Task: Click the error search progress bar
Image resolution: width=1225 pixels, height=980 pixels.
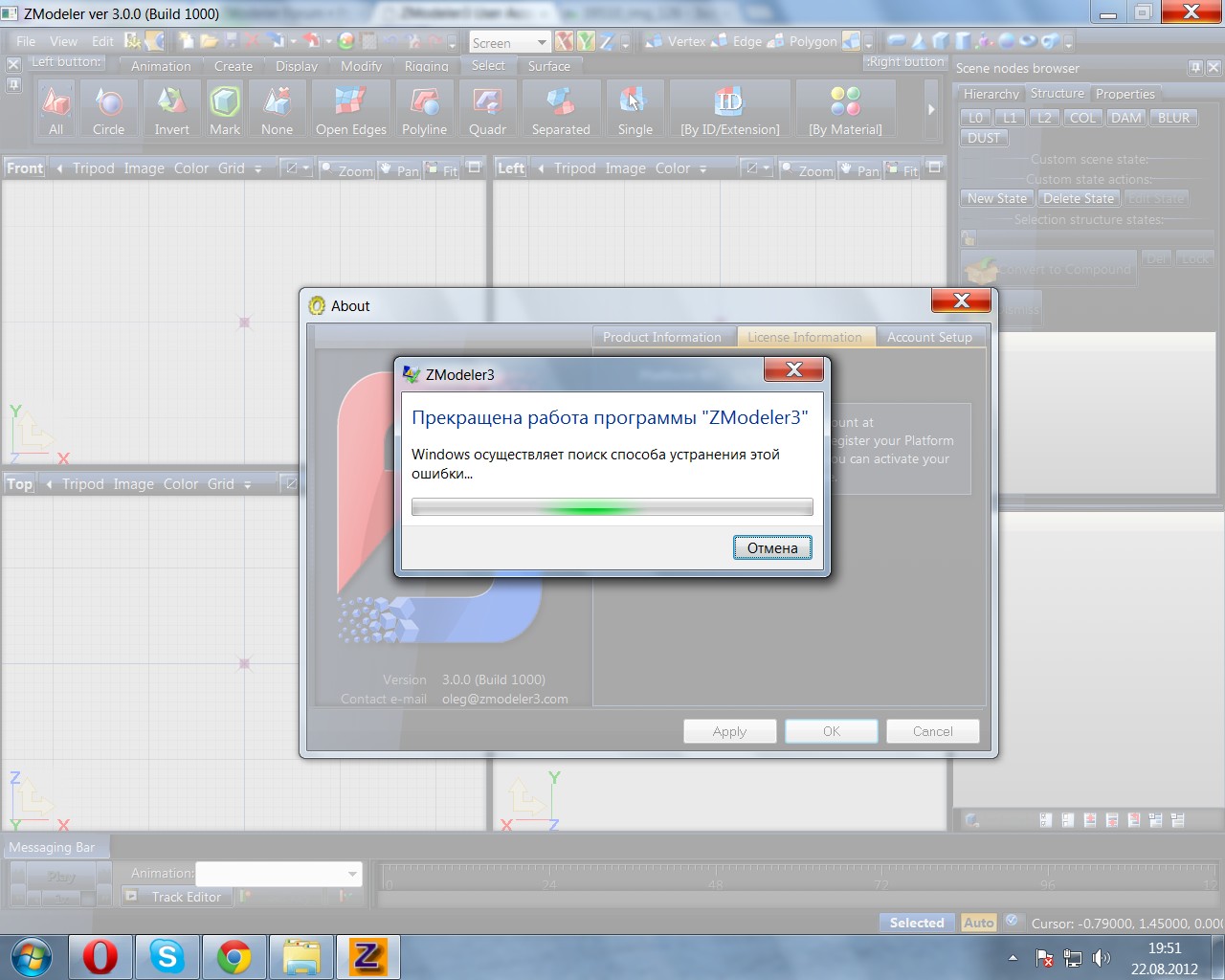Action: (x=612, y=507)
